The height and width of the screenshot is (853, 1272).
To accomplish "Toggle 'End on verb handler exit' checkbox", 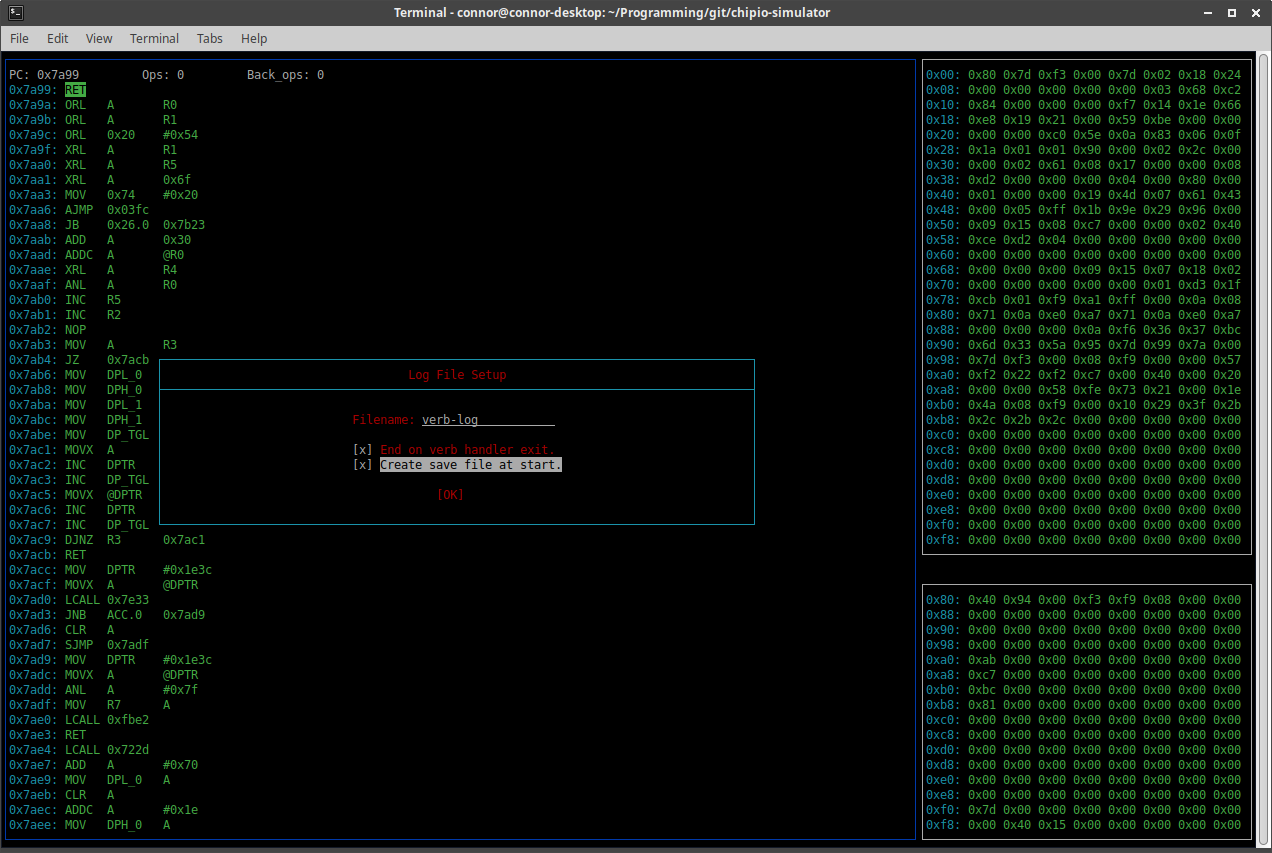I will [362, 450].
